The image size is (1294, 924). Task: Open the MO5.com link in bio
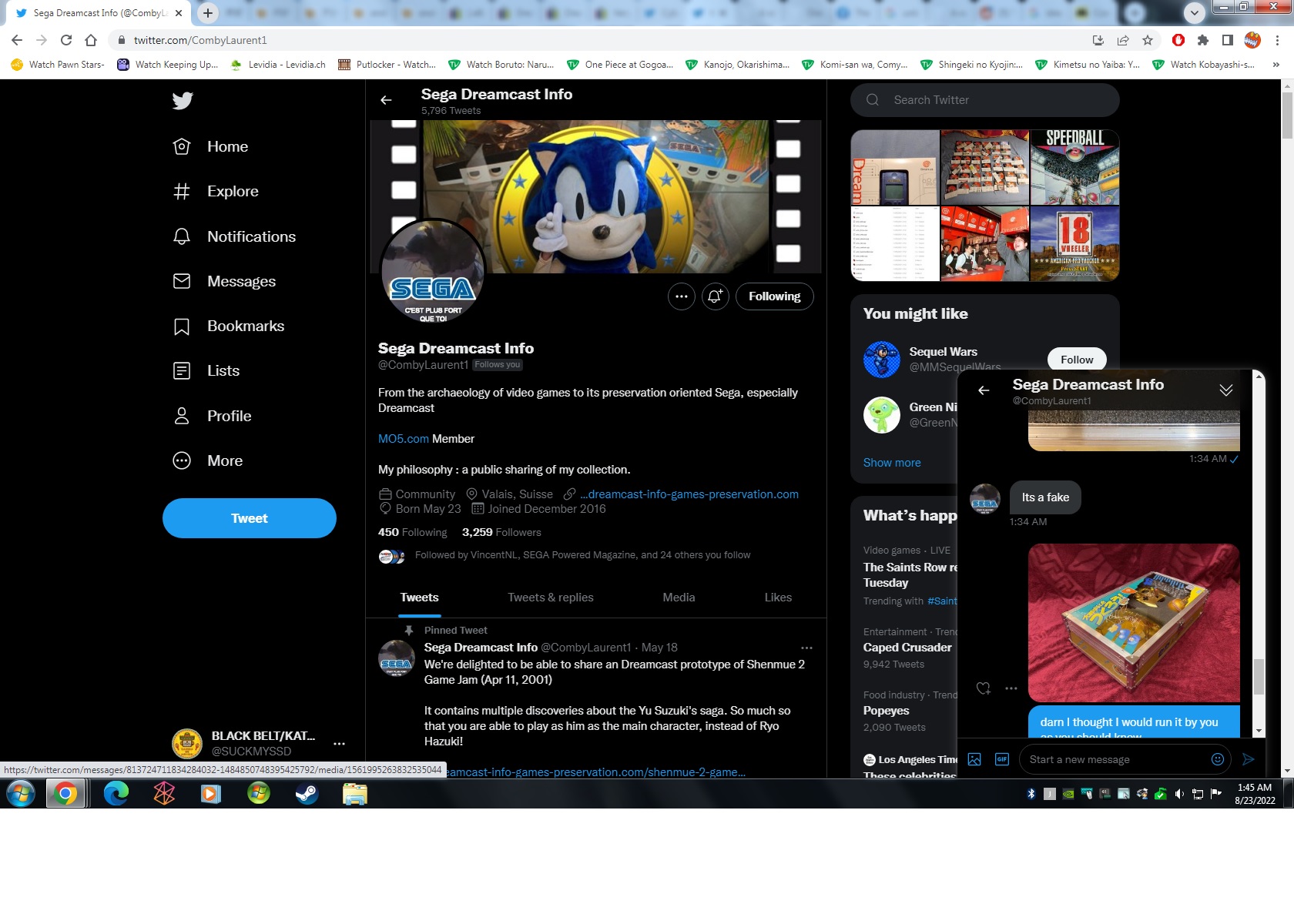pos(404,439)
